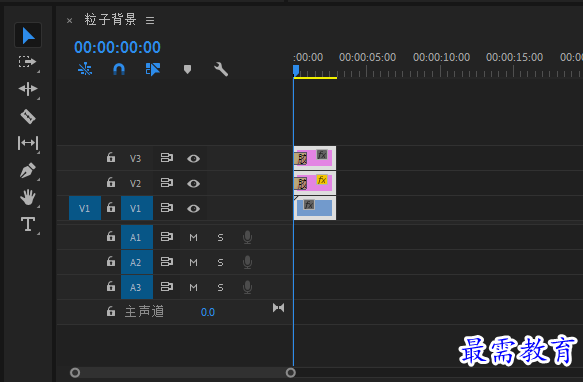Toggle sync lock on A3
This screenshot has height=382, width=583.
pos(167,287)
